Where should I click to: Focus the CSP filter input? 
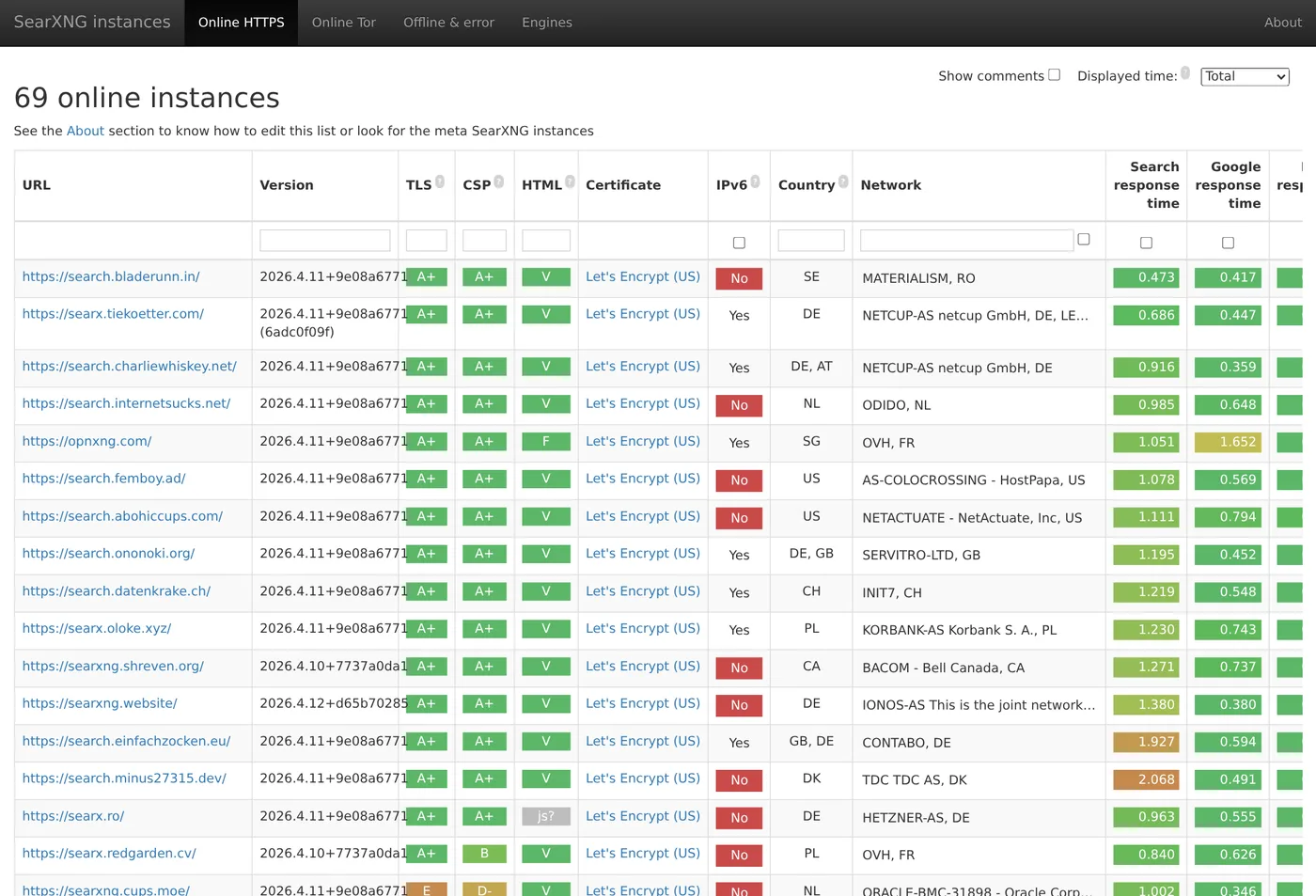(x=484, y=241)
